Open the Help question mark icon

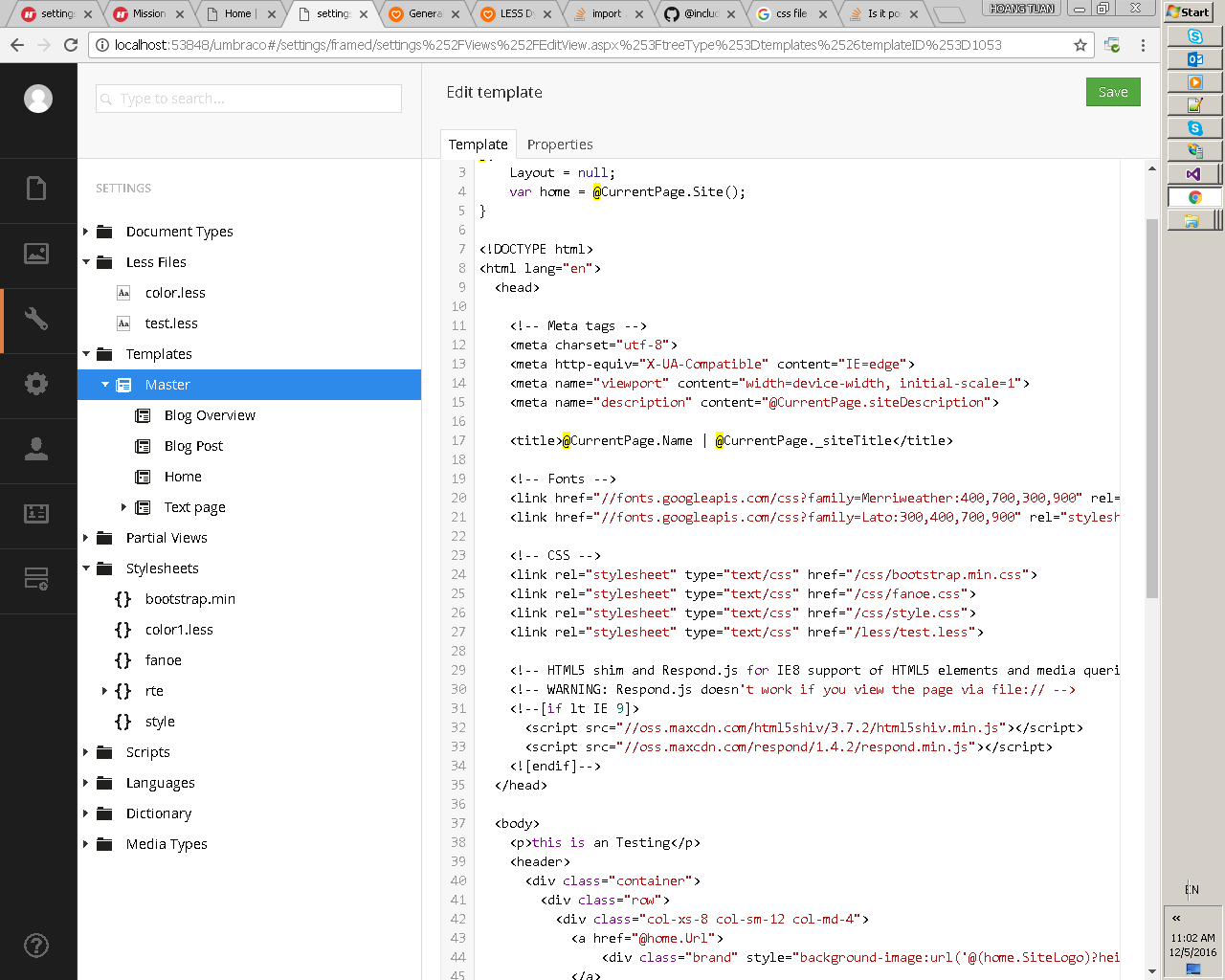[36, 946]
